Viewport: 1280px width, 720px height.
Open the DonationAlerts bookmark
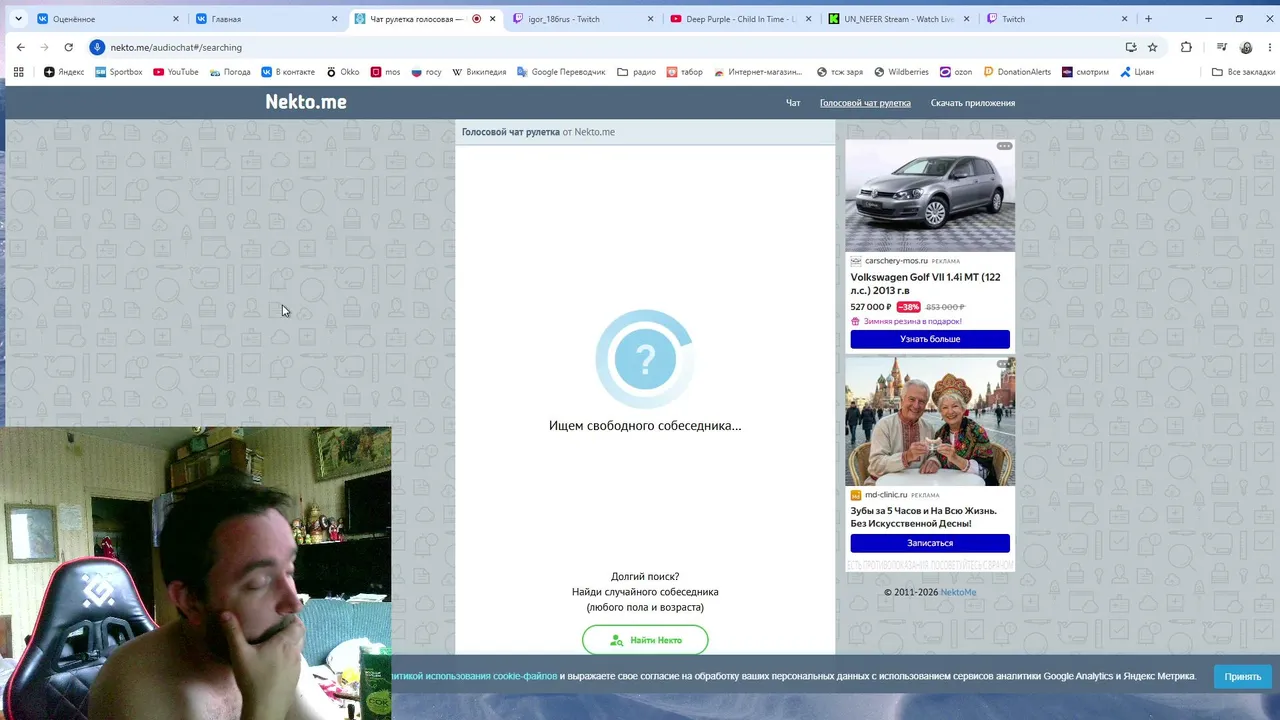[x=1017, y=72]
